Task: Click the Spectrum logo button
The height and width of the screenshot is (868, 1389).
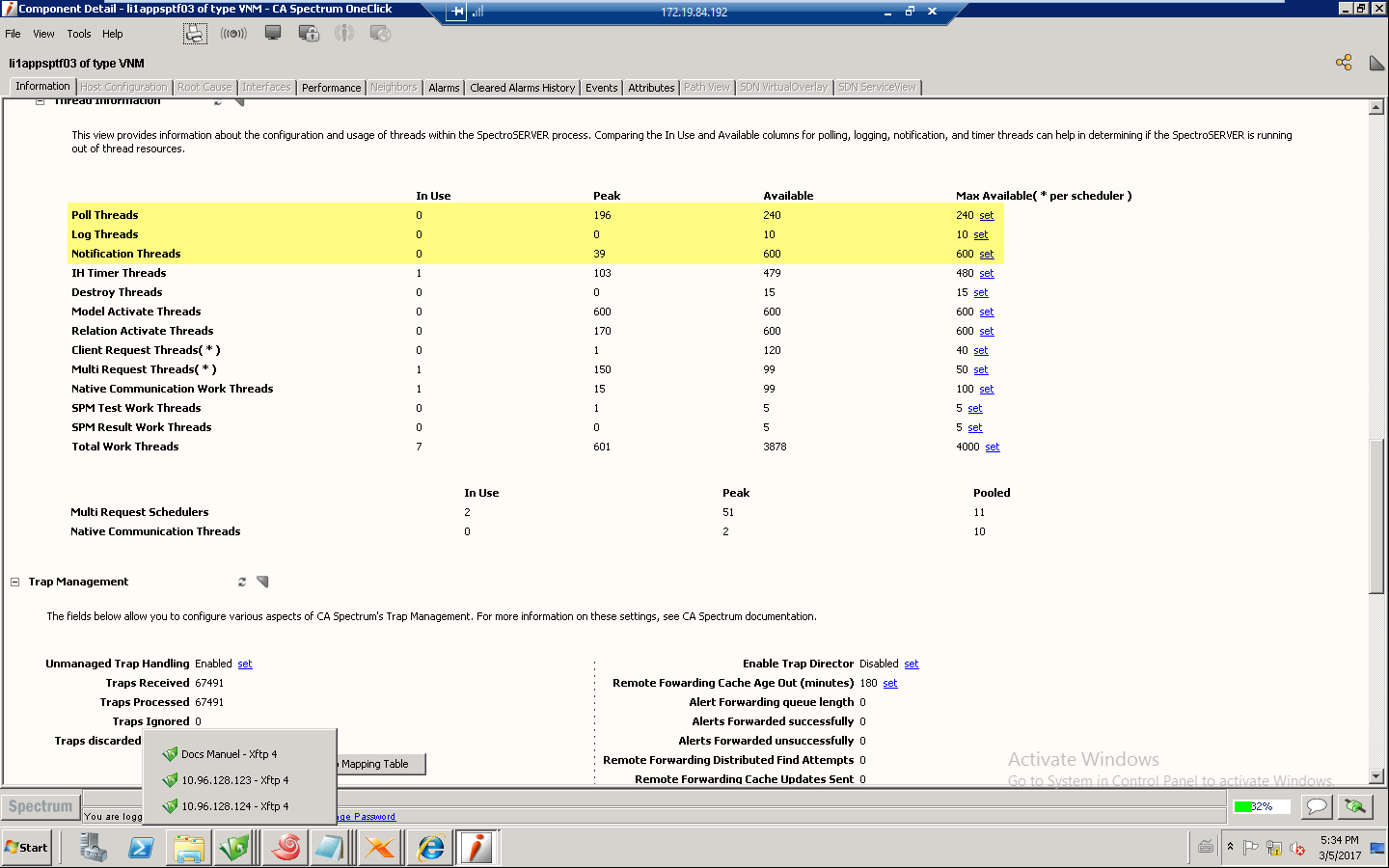Action: [x=41, y=806]
